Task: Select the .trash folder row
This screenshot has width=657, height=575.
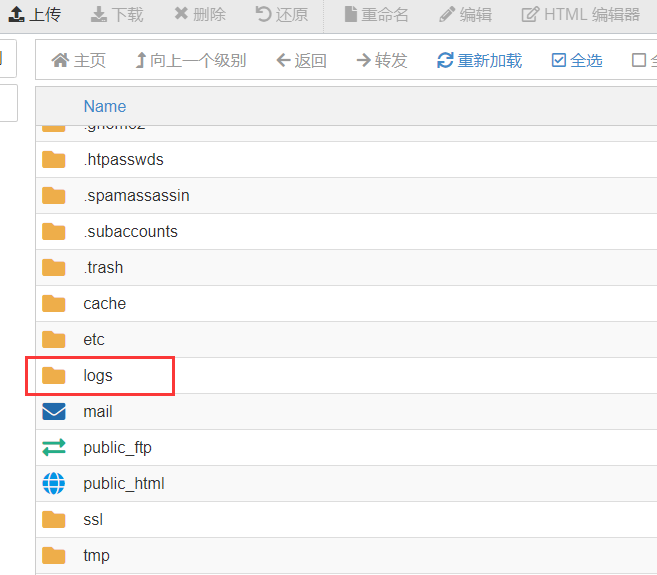Action: (103, 268)
